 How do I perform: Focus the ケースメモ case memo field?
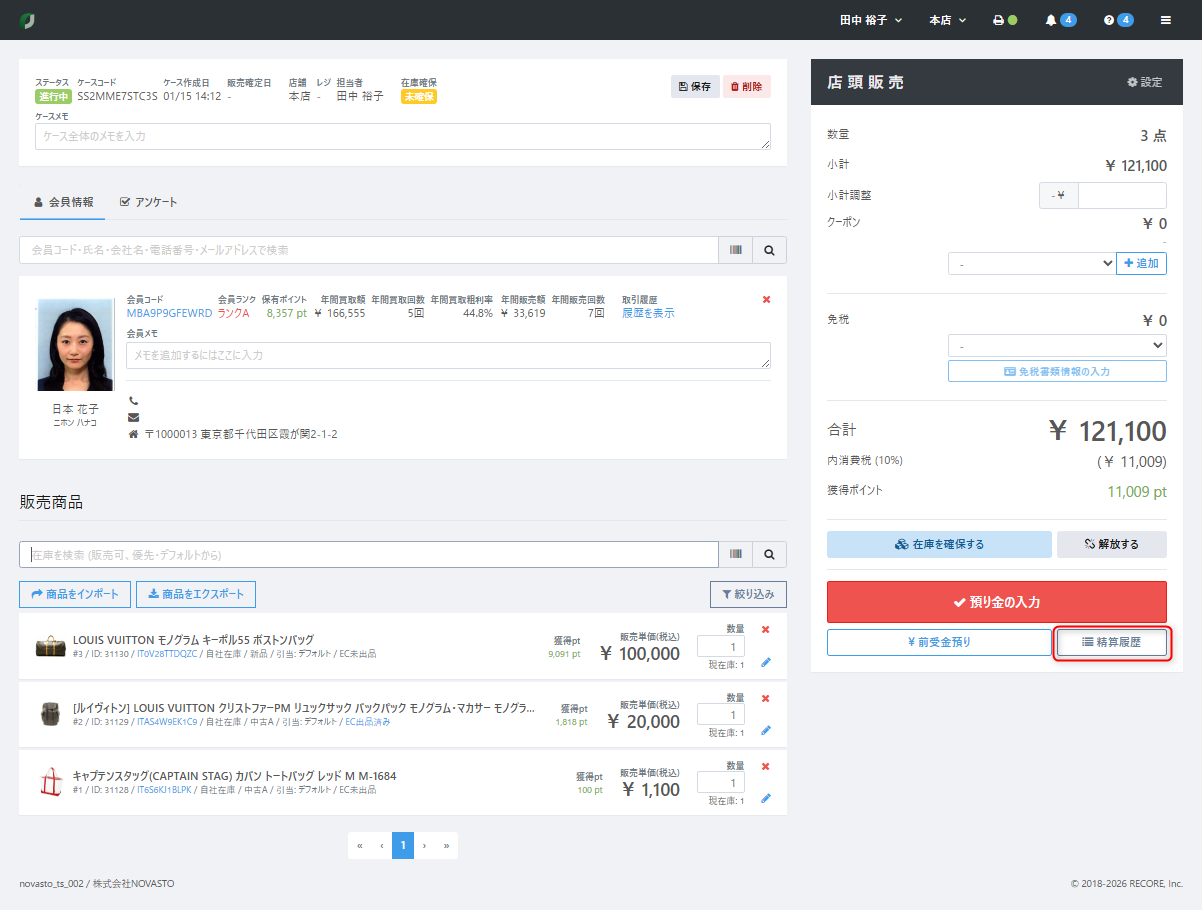pos(403,136)
